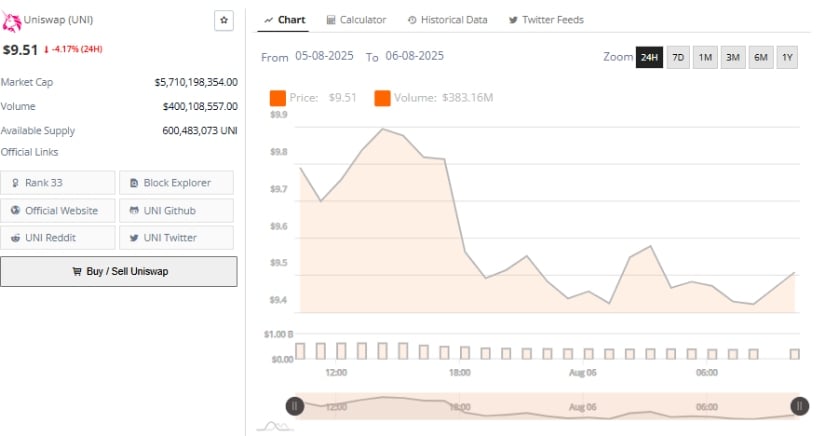Click the last volume bar at chart end

(794, 354)
